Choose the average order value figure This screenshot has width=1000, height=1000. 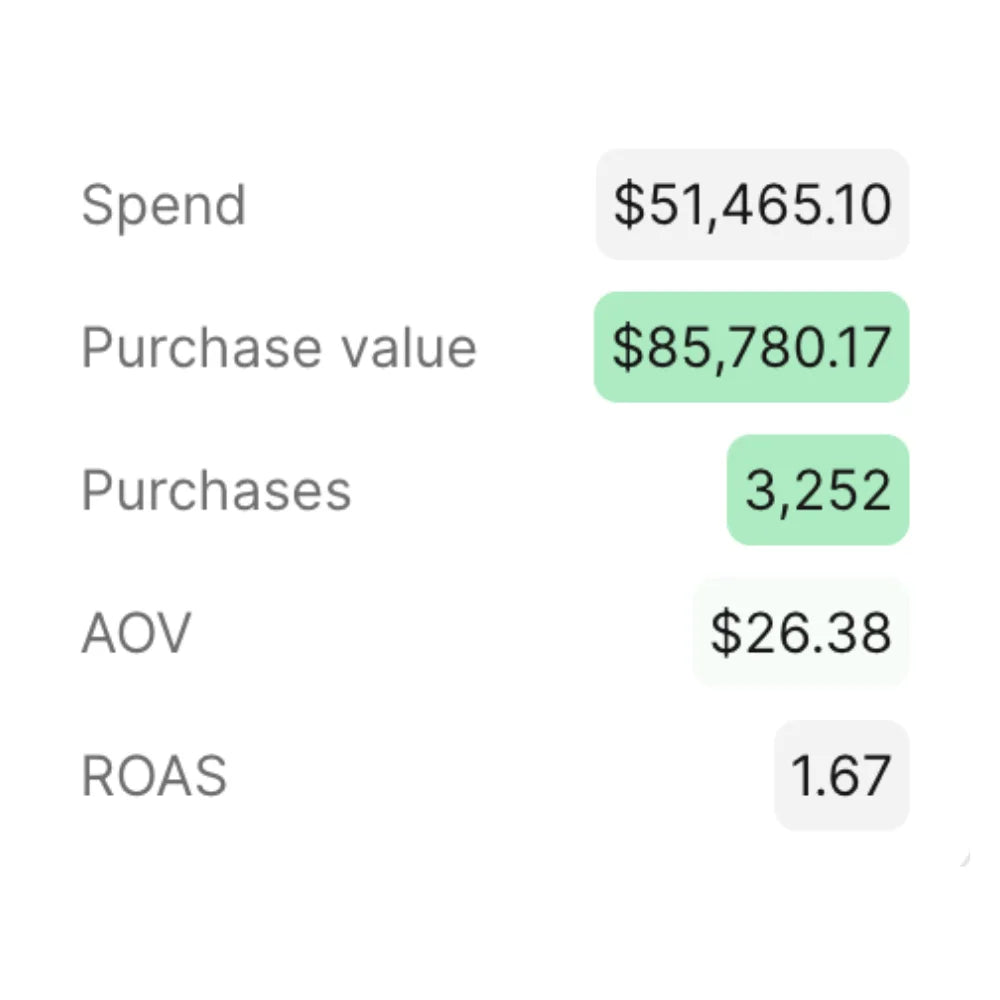coord(800,633)
